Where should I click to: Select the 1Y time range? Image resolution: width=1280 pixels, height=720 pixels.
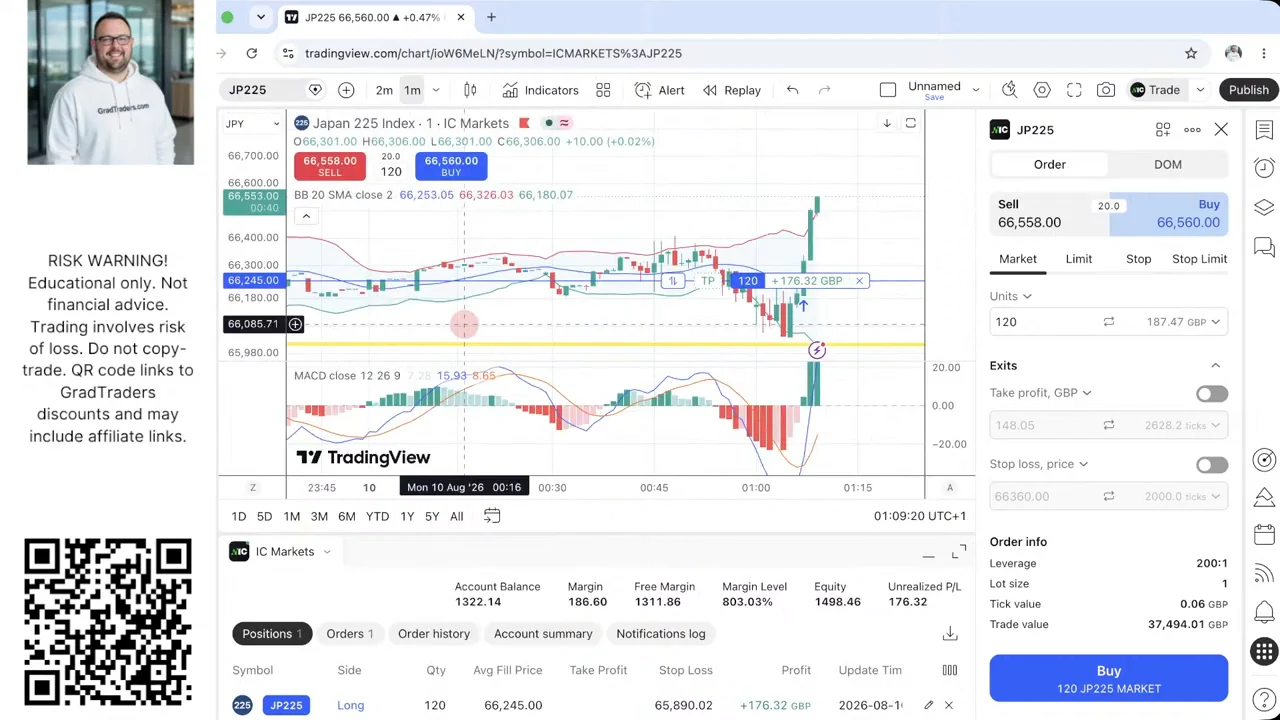pyautogui.click(x=407, y=516)
